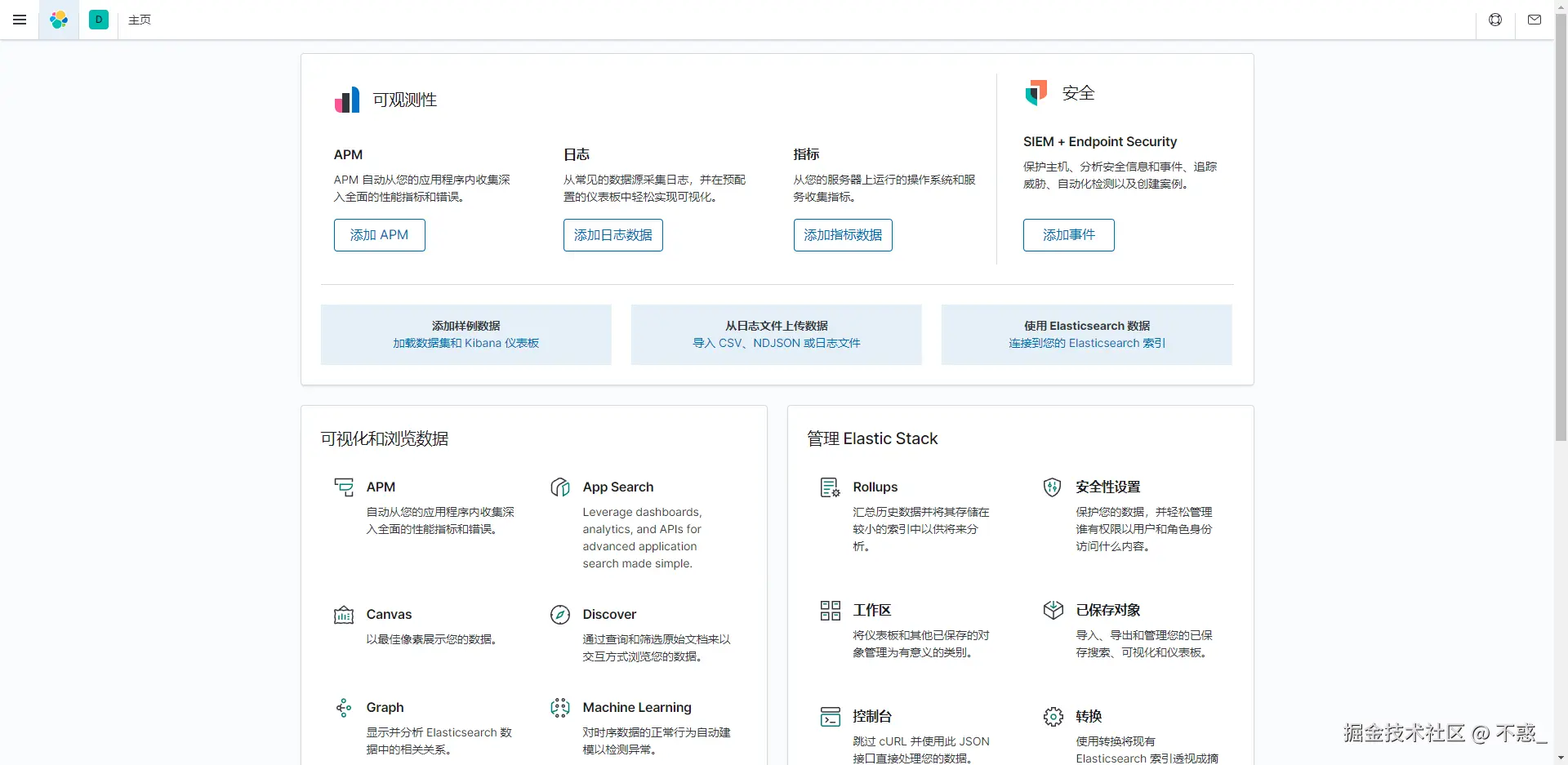Click the 已保存对象 box icon
The height and width of the screenshot is (765, 1568).
click(1053, 611)
